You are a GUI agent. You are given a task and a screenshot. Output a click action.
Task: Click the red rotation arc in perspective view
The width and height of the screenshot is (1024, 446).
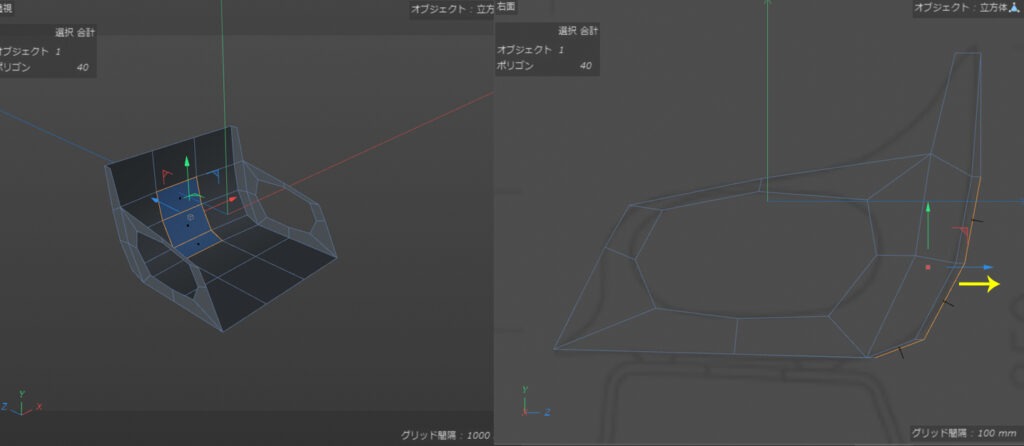pos(166,176)
